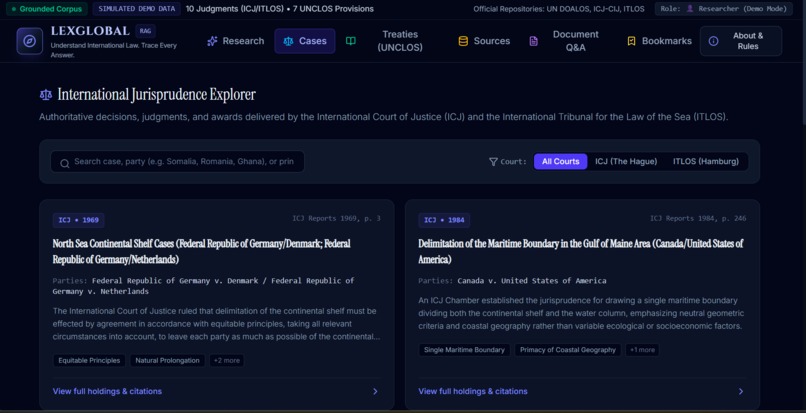Click the LEXGLOBAL brand name
The image size is (806, 413).
click(90, 31)
